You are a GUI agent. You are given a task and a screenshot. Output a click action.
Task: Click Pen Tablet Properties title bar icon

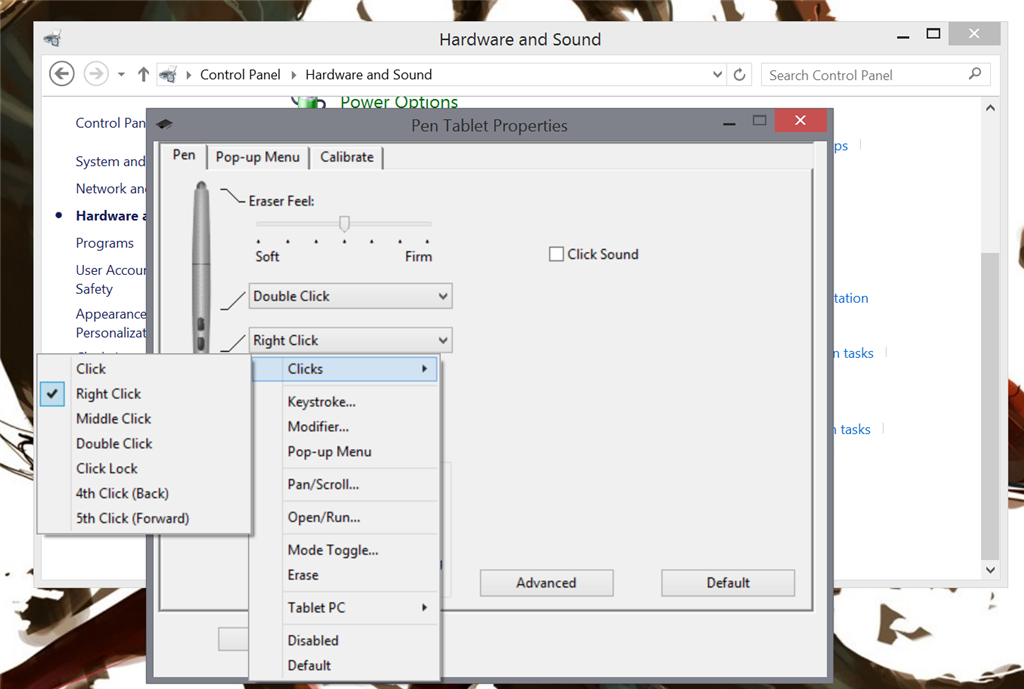tap(164, 124)
